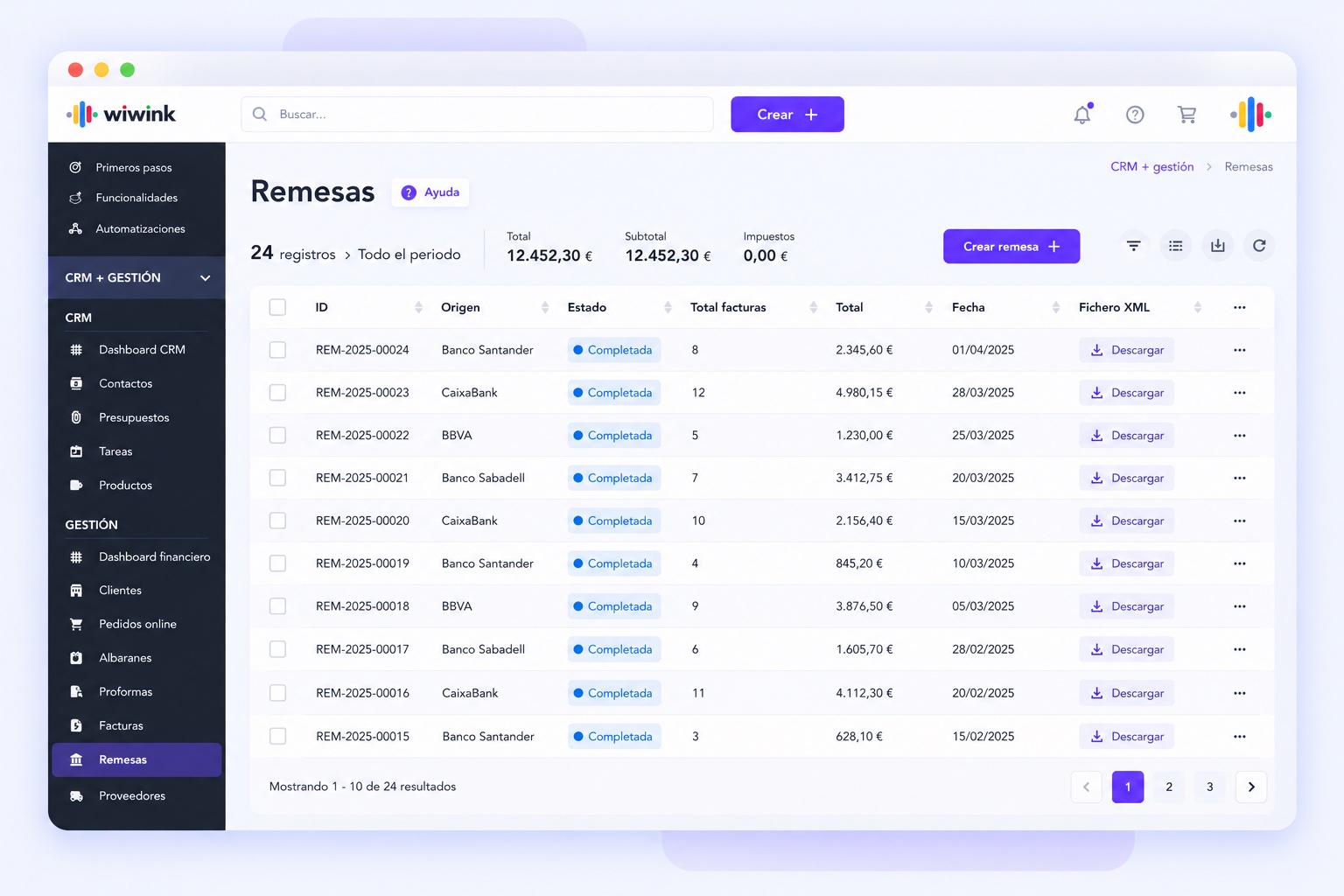Open the help question mark icon in header
This screenshot has width=1344, height=896.
(1135, 115)
